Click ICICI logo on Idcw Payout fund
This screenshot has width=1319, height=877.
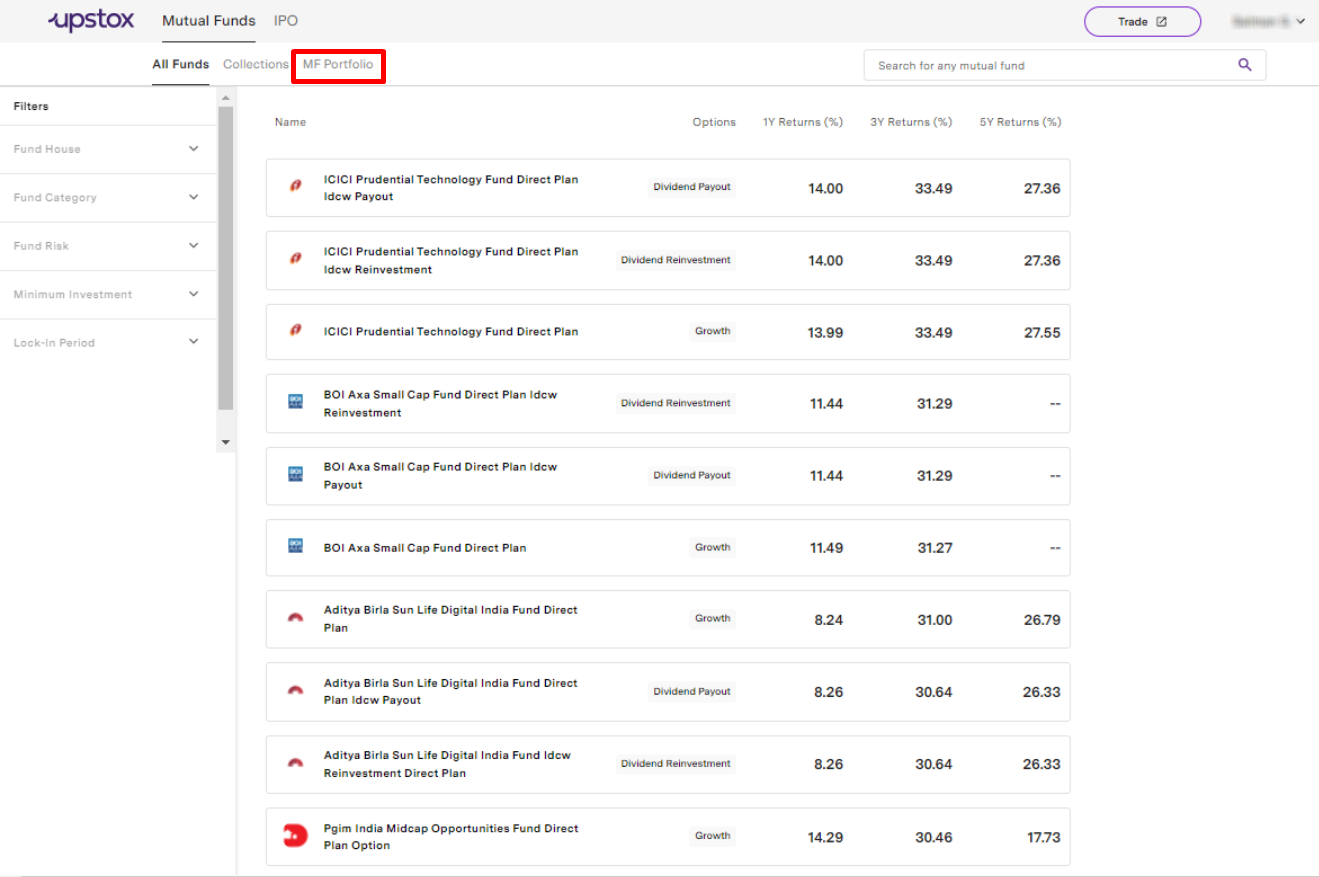(295, 187)
